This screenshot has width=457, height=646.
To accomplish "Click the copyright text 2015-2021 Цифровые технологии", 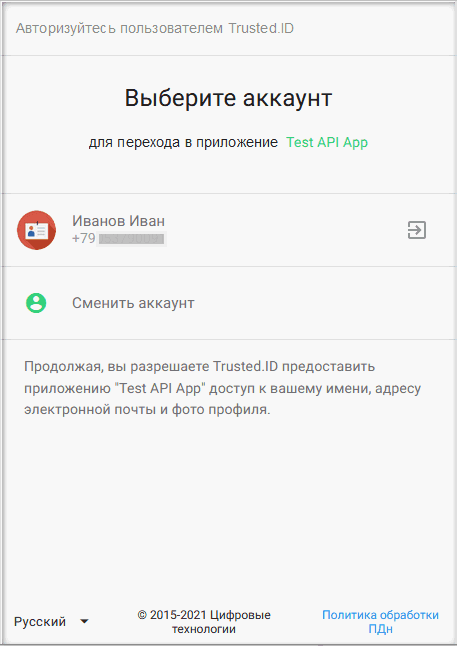I will (x=204, y=622).
